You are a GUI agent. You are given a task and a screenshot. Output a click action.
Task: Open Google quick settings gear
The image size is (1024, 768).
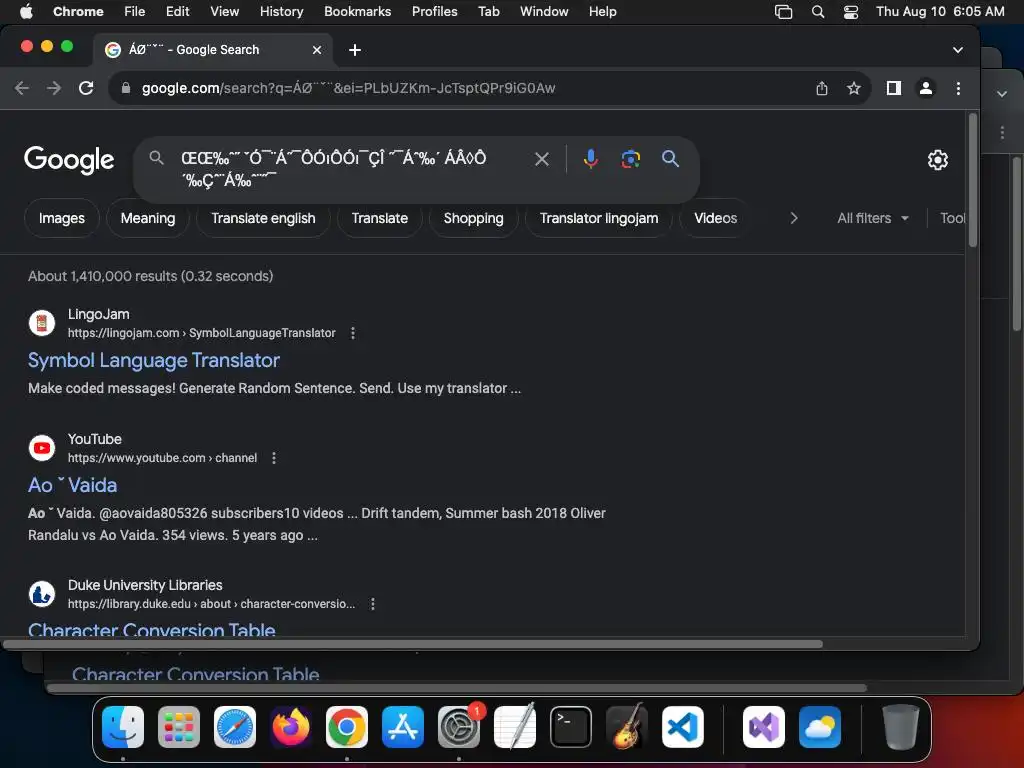pyautogui.click(x=938, y=160)
